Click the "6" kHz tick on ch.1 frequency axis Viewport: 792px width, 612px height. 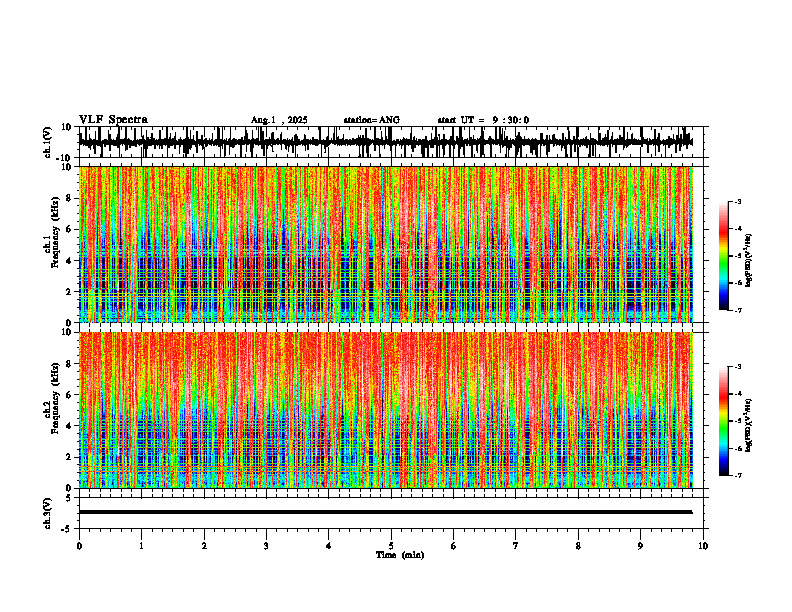[x=70, y=230]
